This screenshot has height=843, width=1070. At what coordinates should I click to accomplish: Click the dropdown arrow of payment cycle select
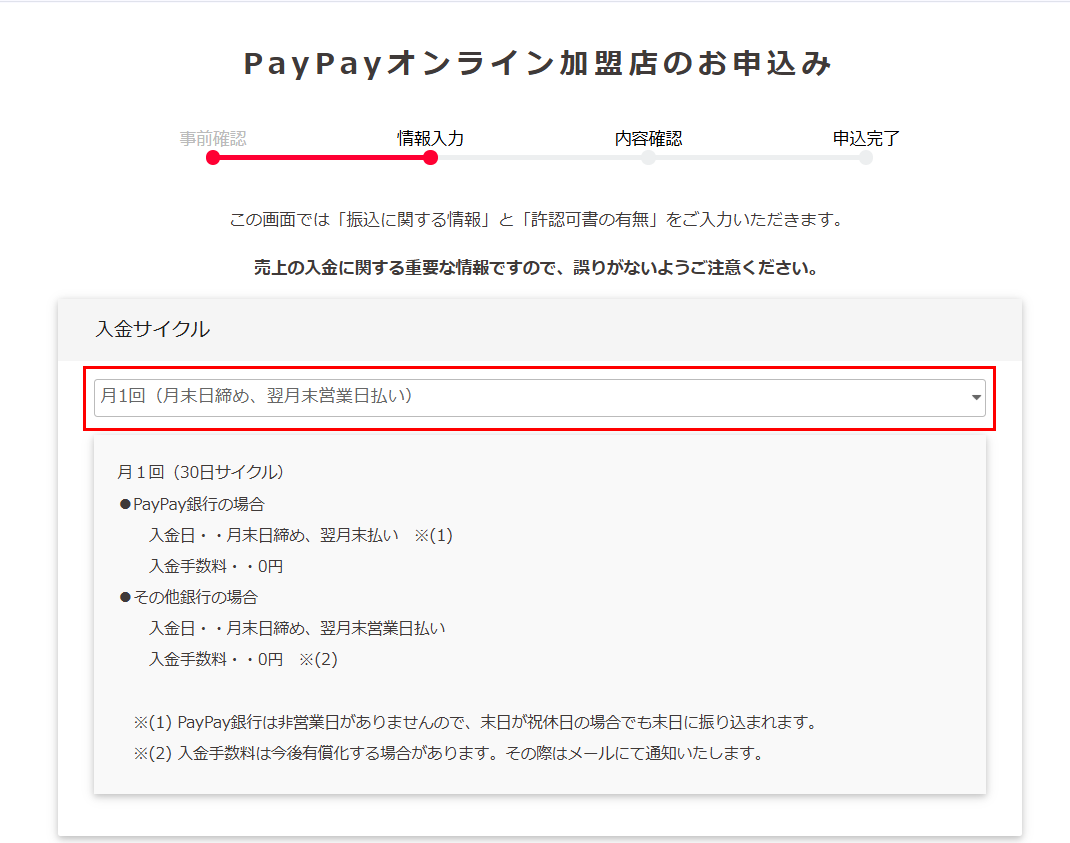977,397
